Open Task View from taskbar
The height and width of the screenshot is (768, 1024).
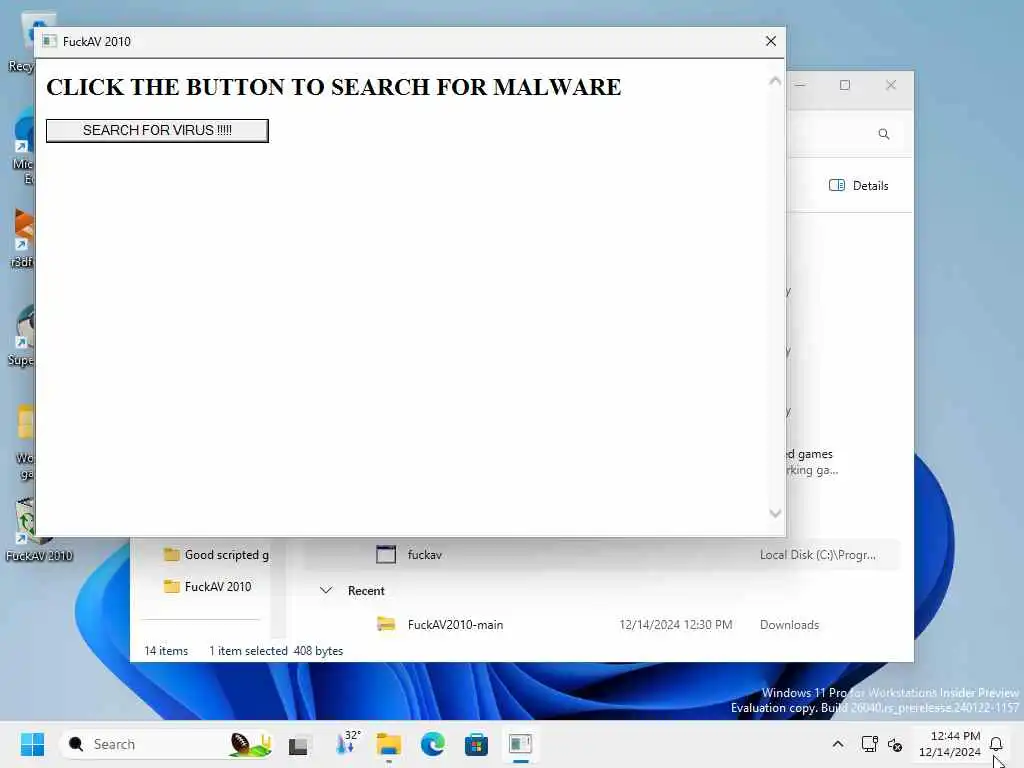tap(298, 744)
